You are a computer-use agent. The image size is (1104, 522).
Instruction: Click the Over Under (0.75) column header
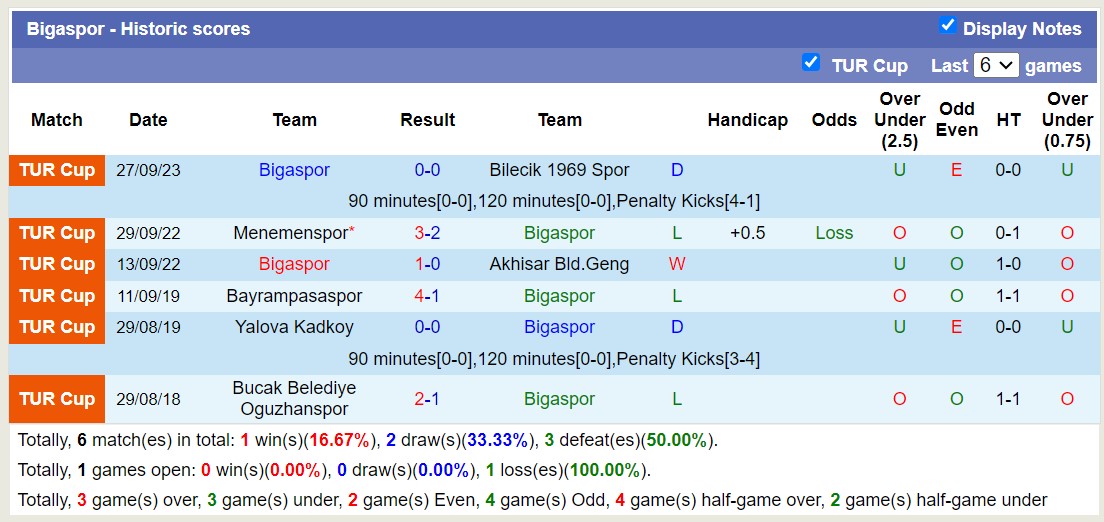tap(1067, 120)
